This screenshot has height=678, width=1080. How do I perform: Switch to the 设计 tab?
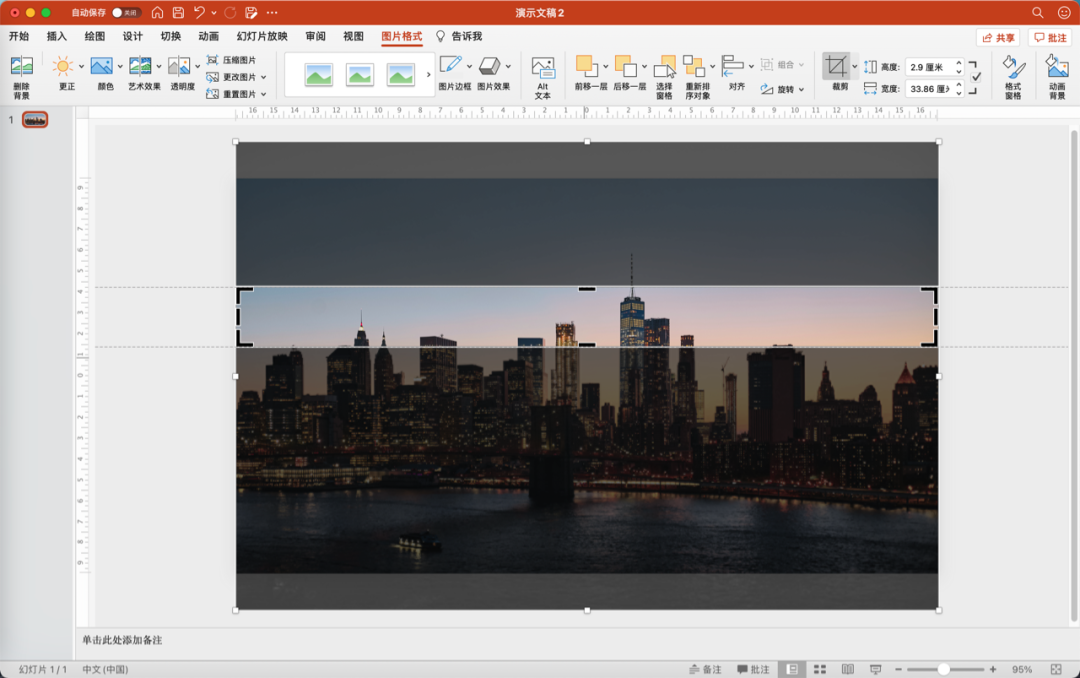[x=132, y=37]
